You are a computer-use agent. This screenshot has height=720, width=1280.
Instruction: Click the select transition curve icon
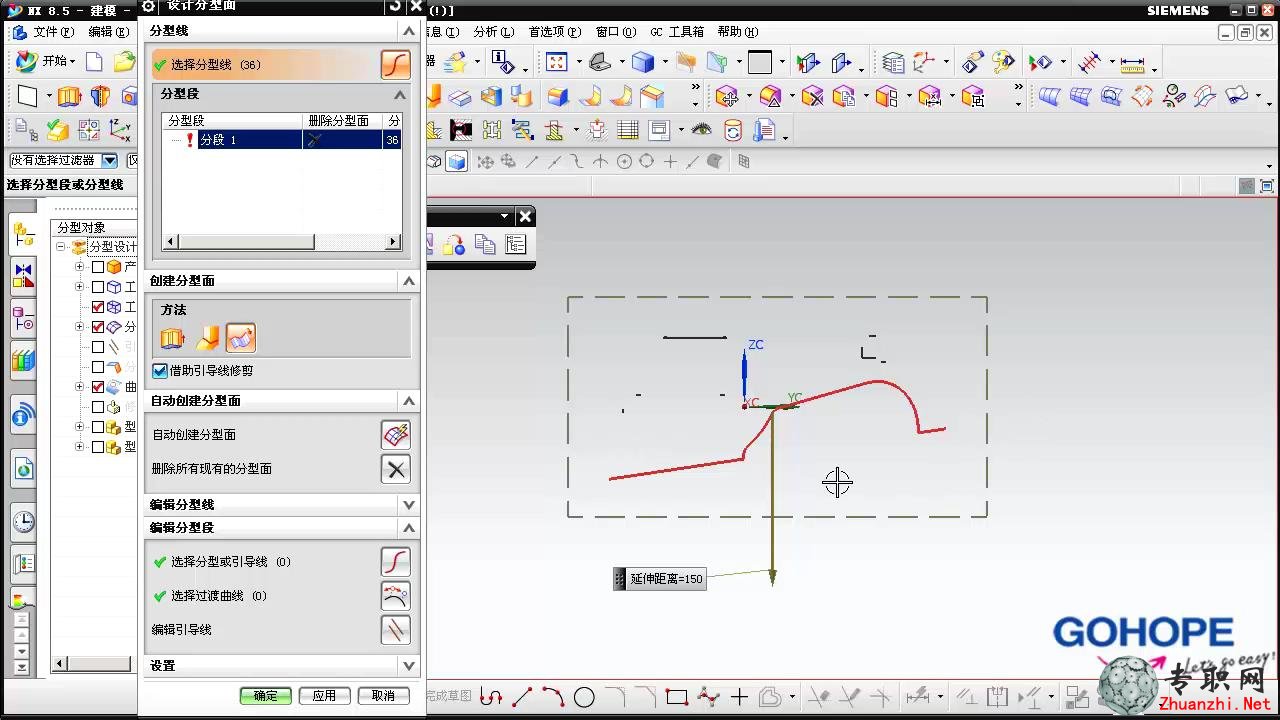396,596
